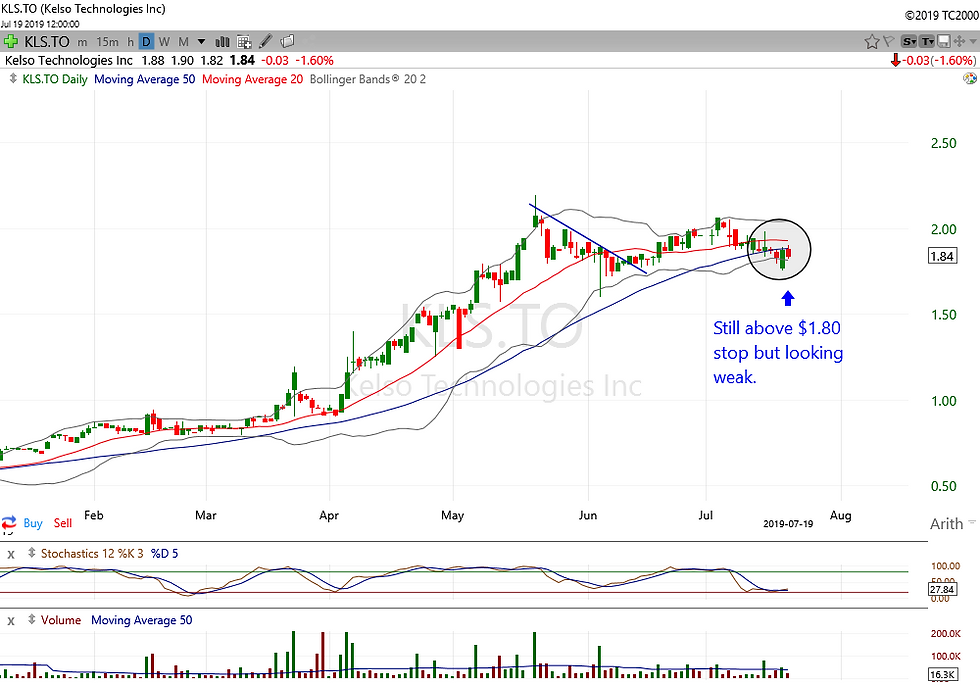Switch to Monthly 'M' timeframe
Screen dimensions: 980x686
tap(183, 42)
